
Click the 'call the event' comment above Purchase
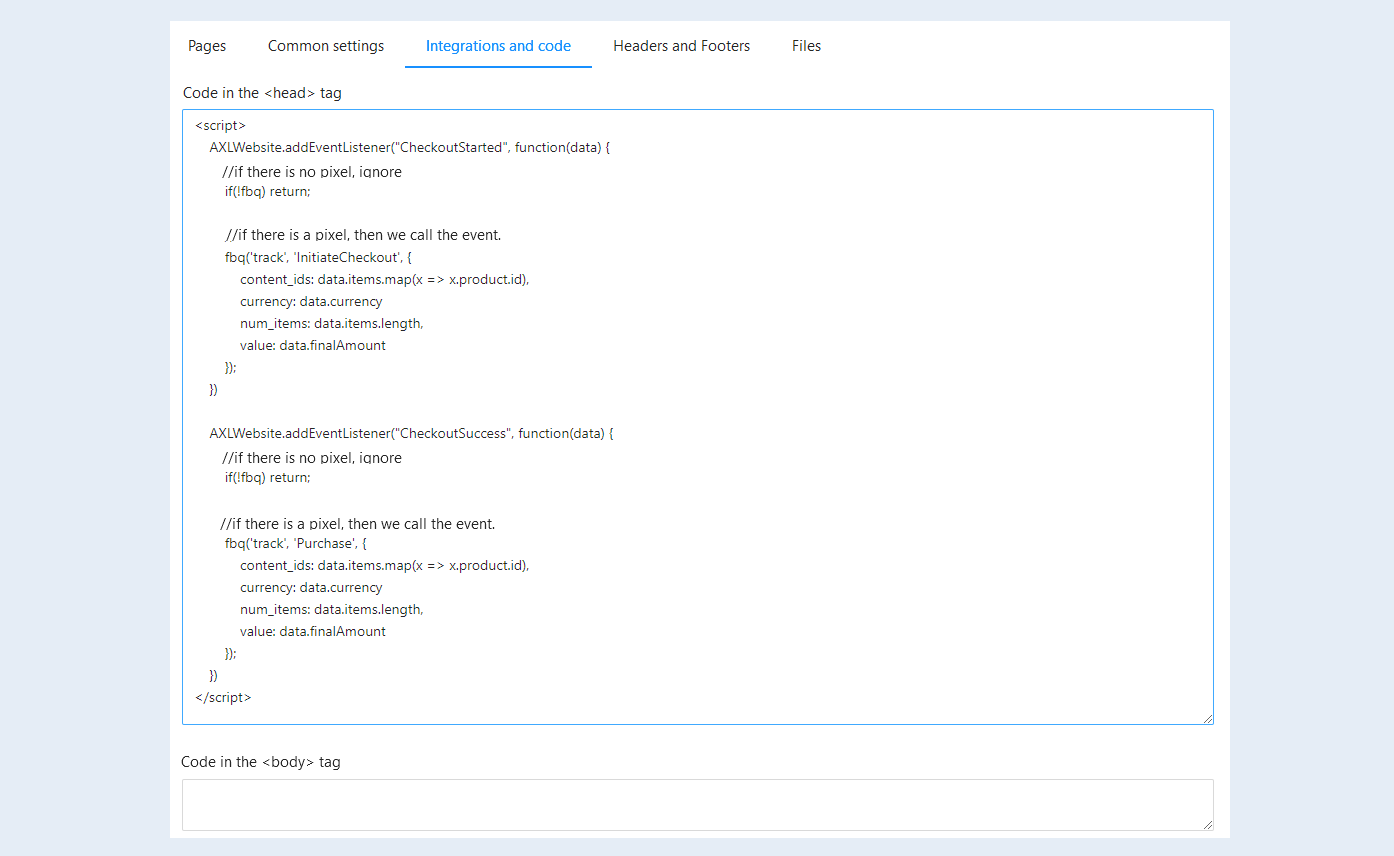(358, 523)
